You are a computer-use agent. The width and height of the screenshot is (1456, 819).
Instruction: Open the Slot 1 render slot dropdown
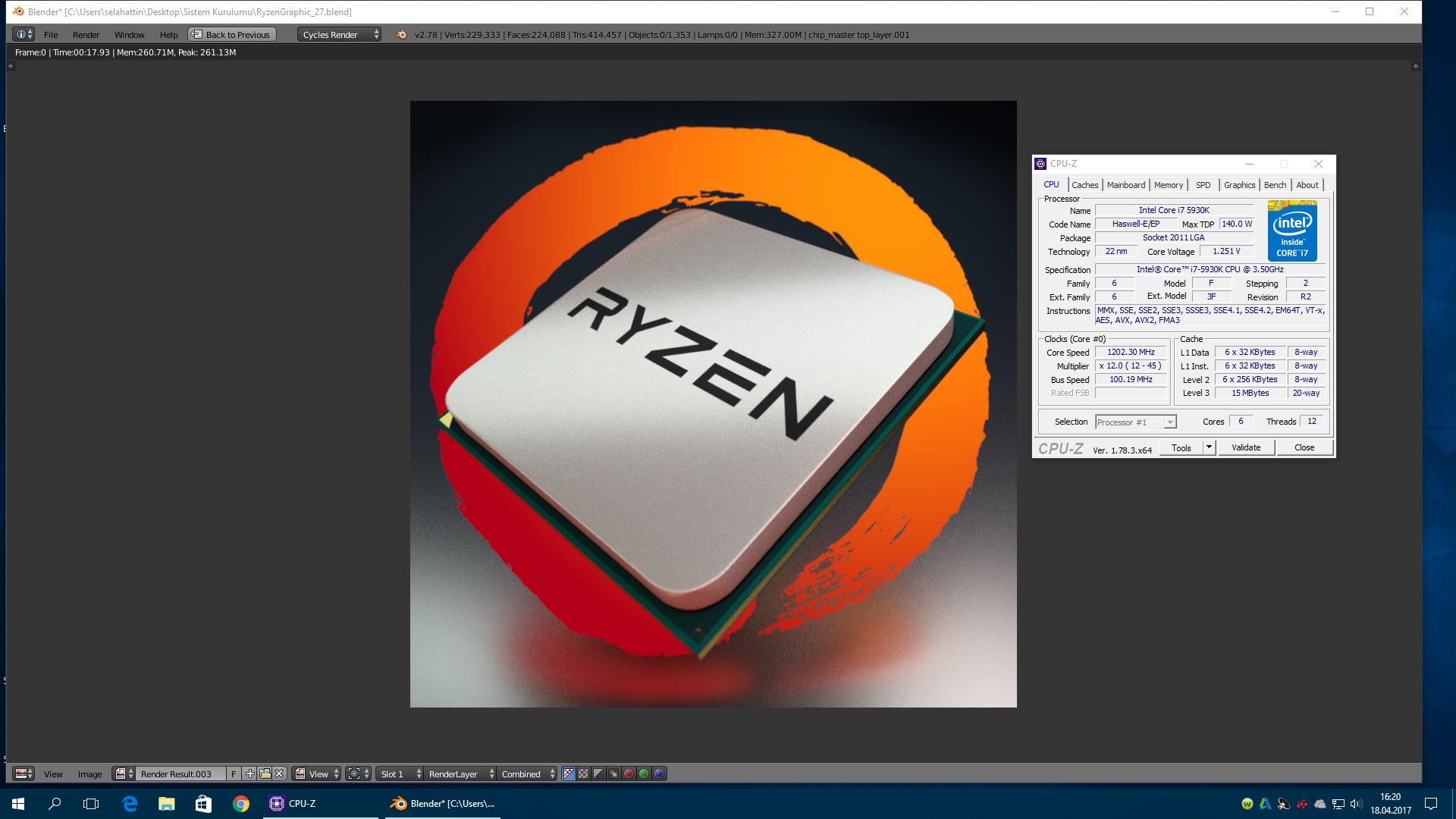pyautogui.click(x=400, y=773)
